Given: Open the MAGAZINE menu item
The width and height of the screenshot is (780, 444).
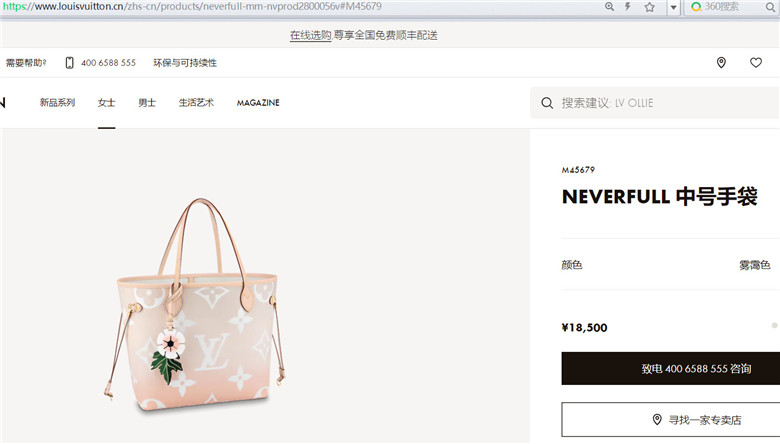Looking at the screenshot, I should click(258, 103).
